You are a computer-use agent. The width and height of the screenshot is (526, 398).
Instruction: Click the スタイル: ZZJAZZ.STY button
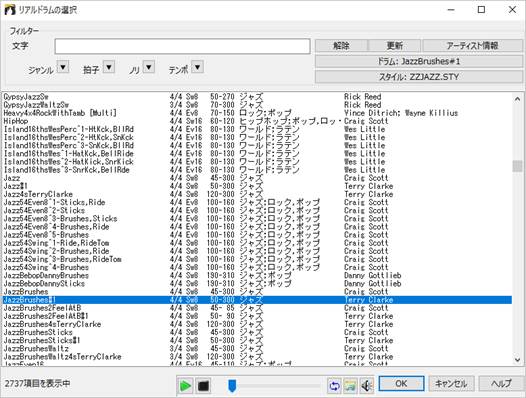pos(419,77)
